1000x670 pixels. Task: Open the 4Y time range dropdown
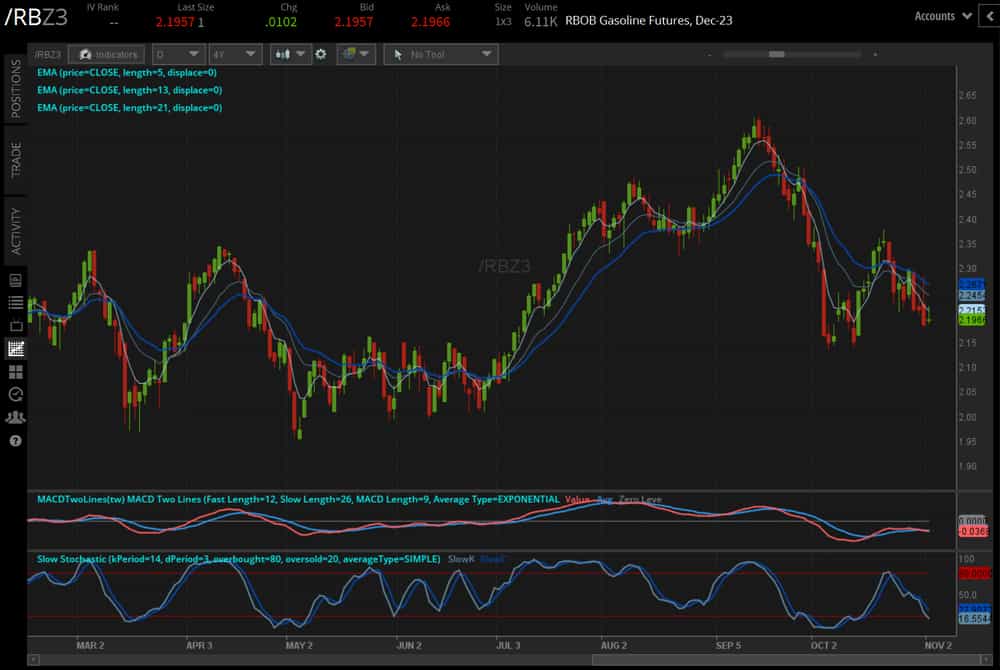click(x=234, y=55)
